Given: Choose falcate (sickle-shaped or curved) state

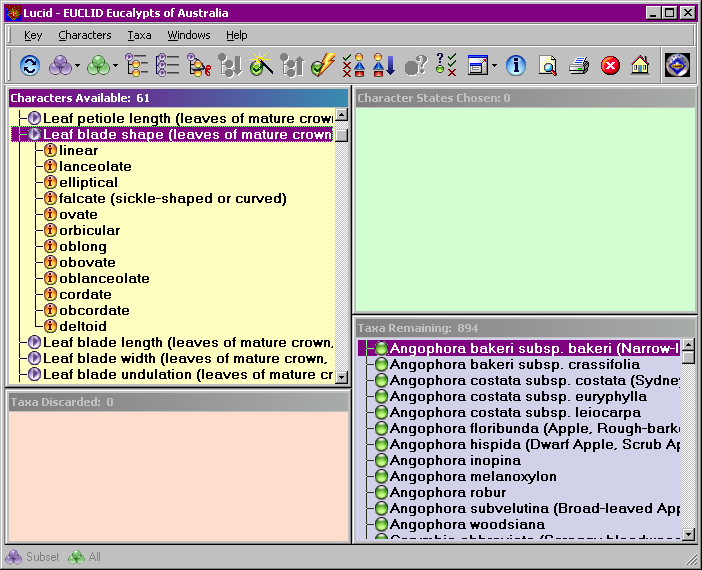Looking at the screenshot, I should click(173, 198).
